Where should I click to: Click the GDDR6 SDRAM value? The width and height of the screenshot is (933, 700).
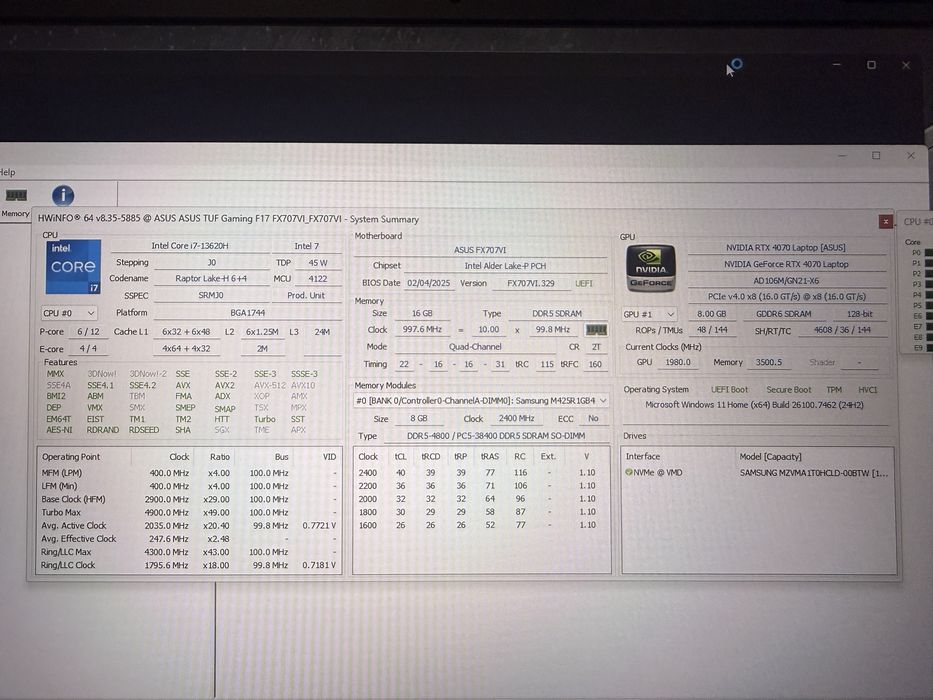tap(783, 314)
